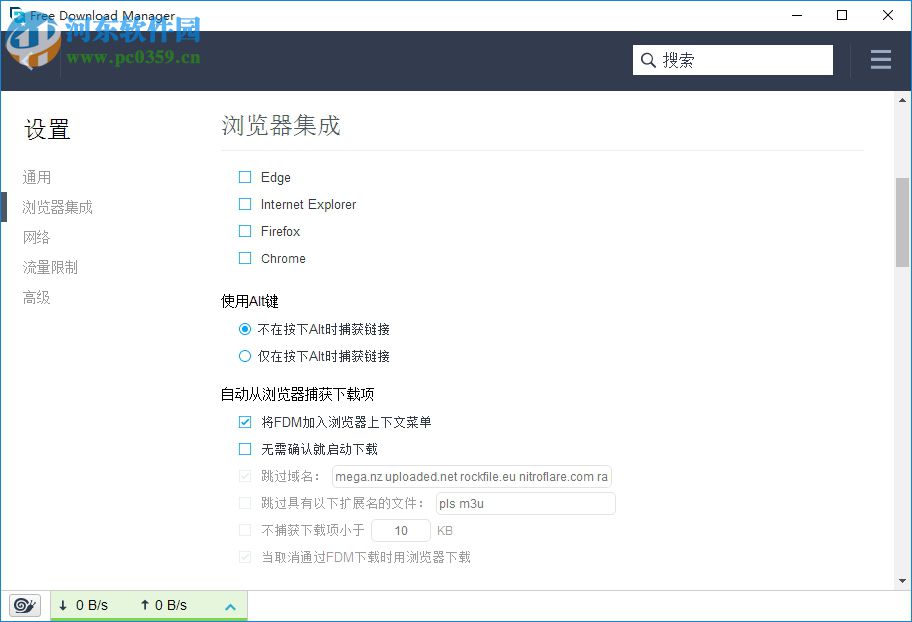This screenshot has width=912, height=622.
Task: Open the hamburger main menu
Action: pos(880,60)
